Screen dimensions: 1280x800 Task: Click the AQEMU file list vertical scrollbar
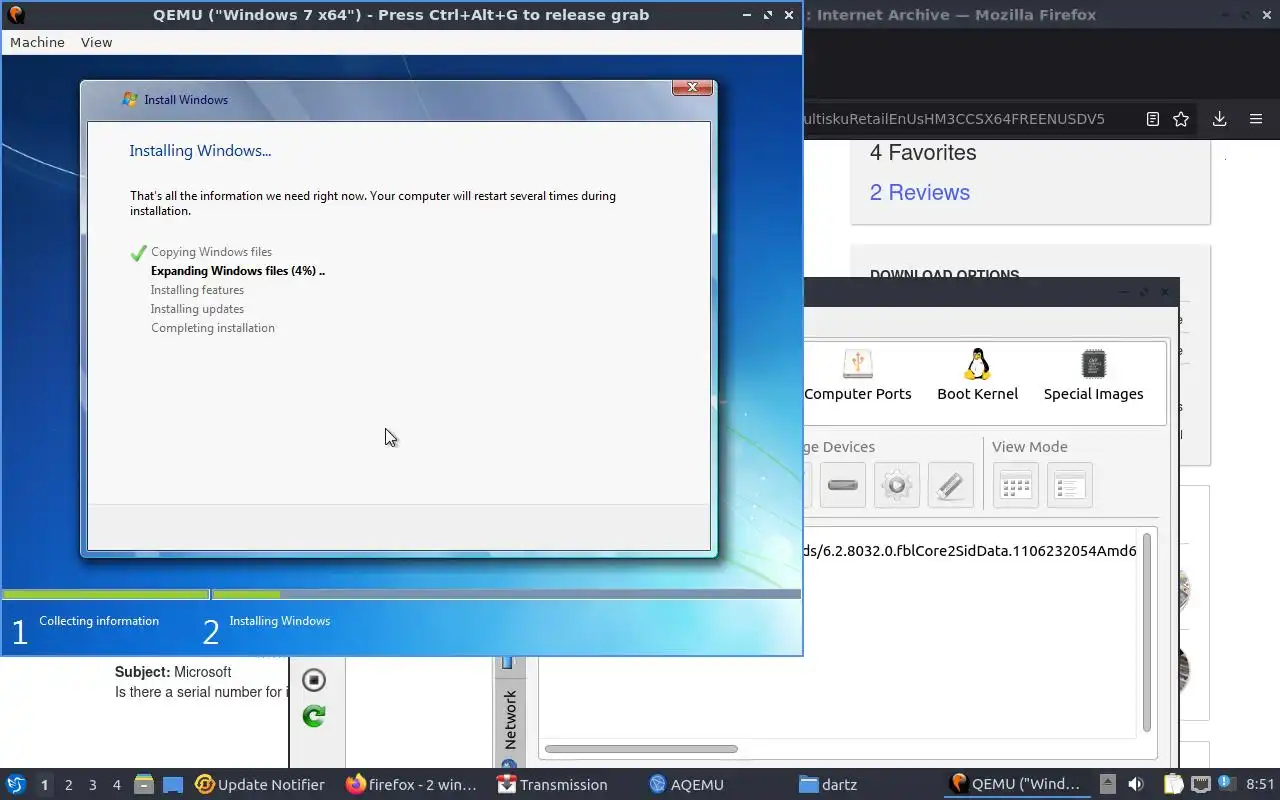(1146, 632)
